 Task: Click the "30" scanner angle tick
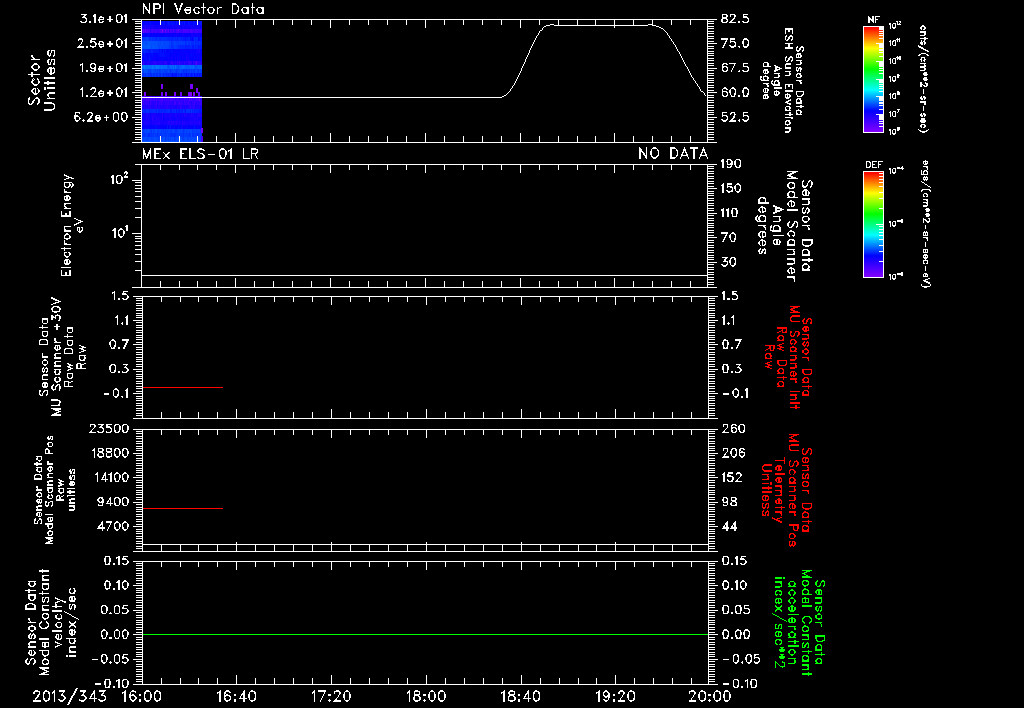(x=728, y=263)
